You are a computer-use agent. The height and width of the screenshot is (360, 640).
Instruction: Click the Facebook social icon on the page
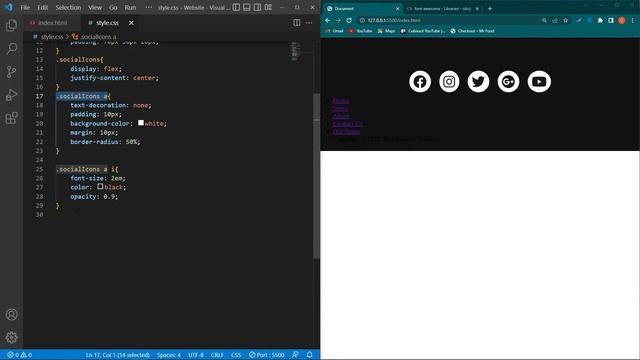pyautogui.click(x=420, y=82)
